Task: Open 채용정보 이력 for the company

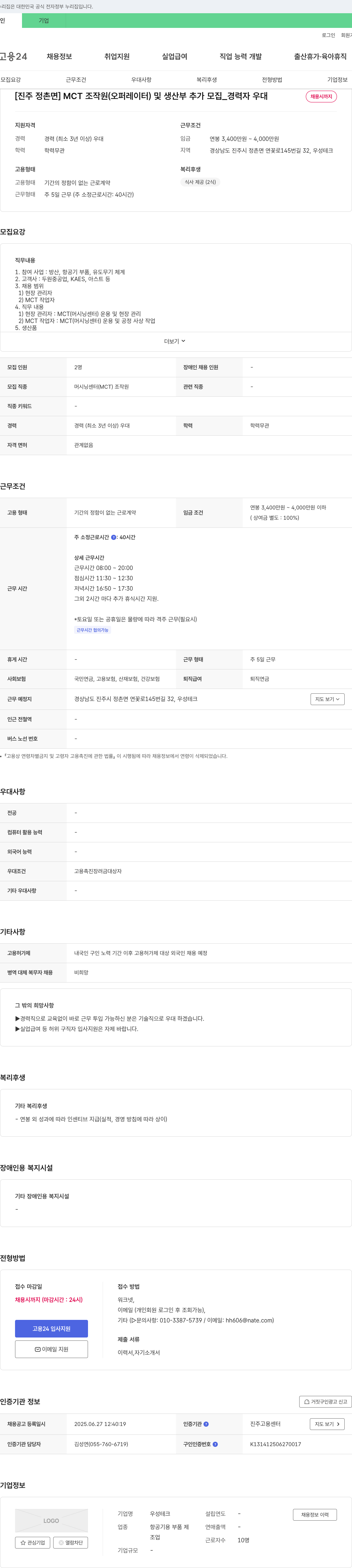Action: click(315, 1514)
